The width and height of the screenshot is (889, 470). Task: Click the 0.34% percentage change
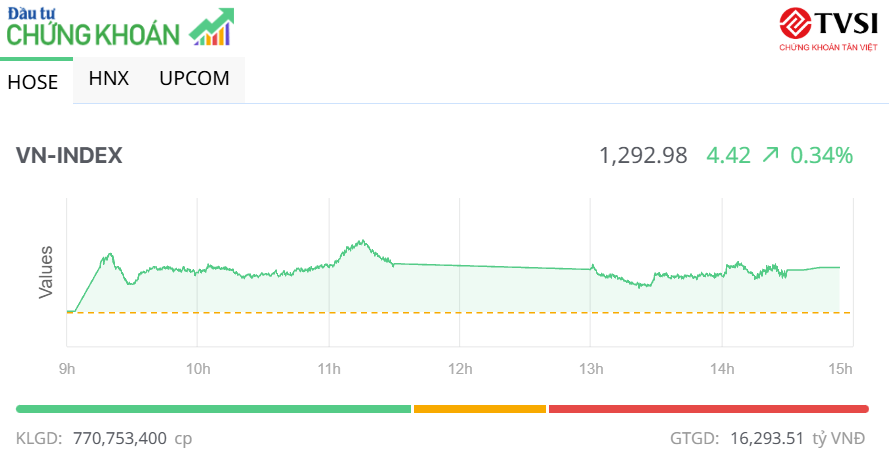click(x=821, y=156)
